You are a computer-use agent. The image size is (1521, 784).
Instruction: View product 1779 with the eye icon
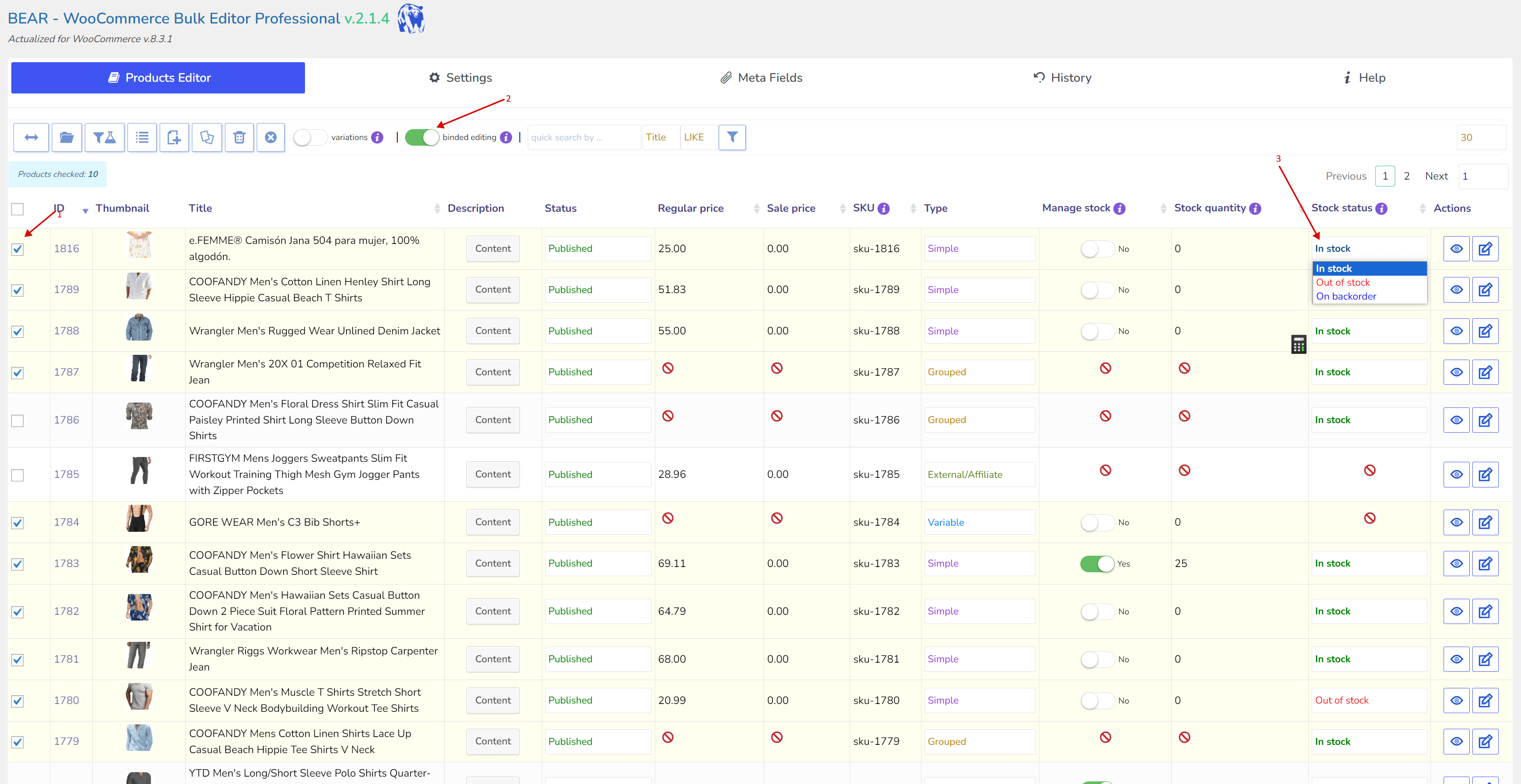(1457, 741)
